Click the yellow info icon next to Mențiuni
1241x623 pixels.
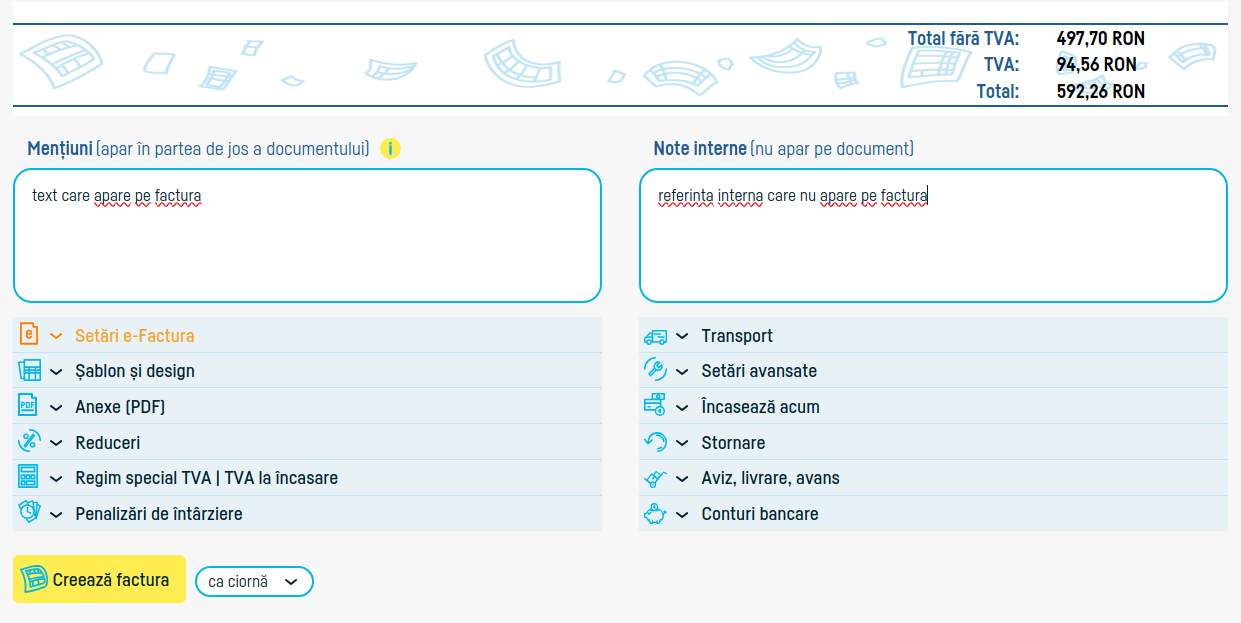click(x=390, y=149)
